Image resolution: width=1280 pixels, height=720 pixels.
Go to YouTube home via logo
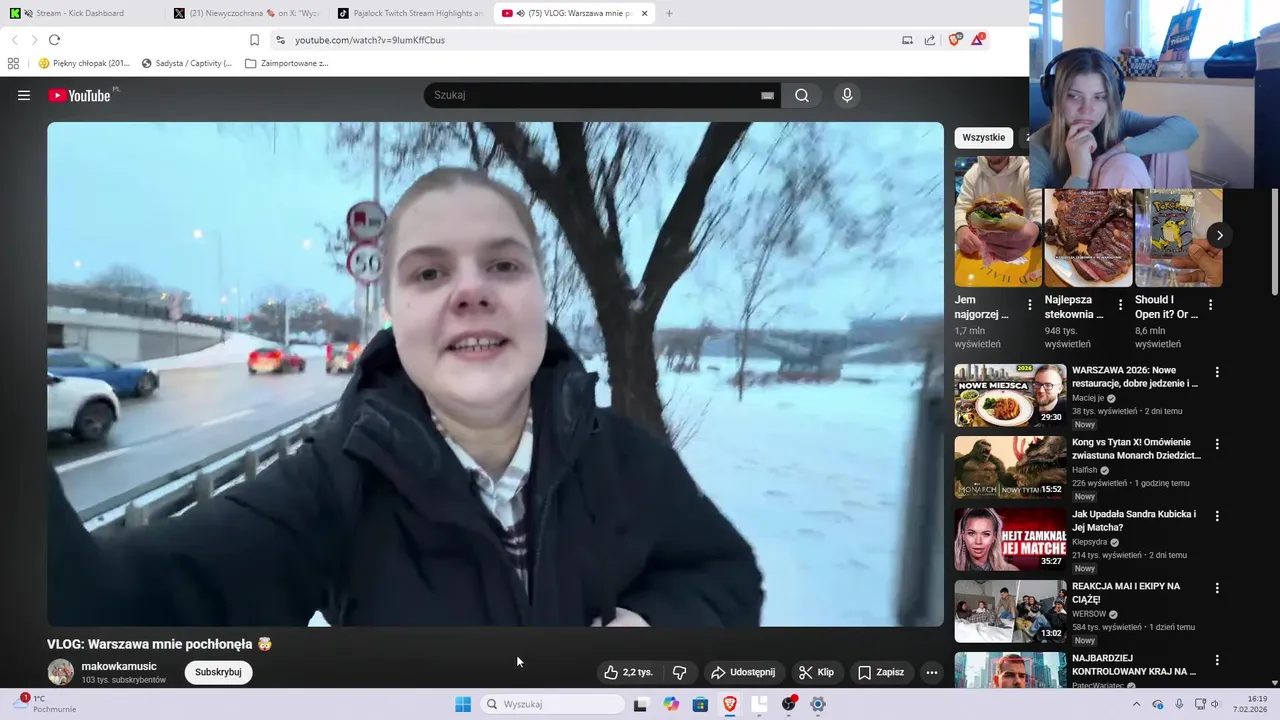(x=79, y=96)
